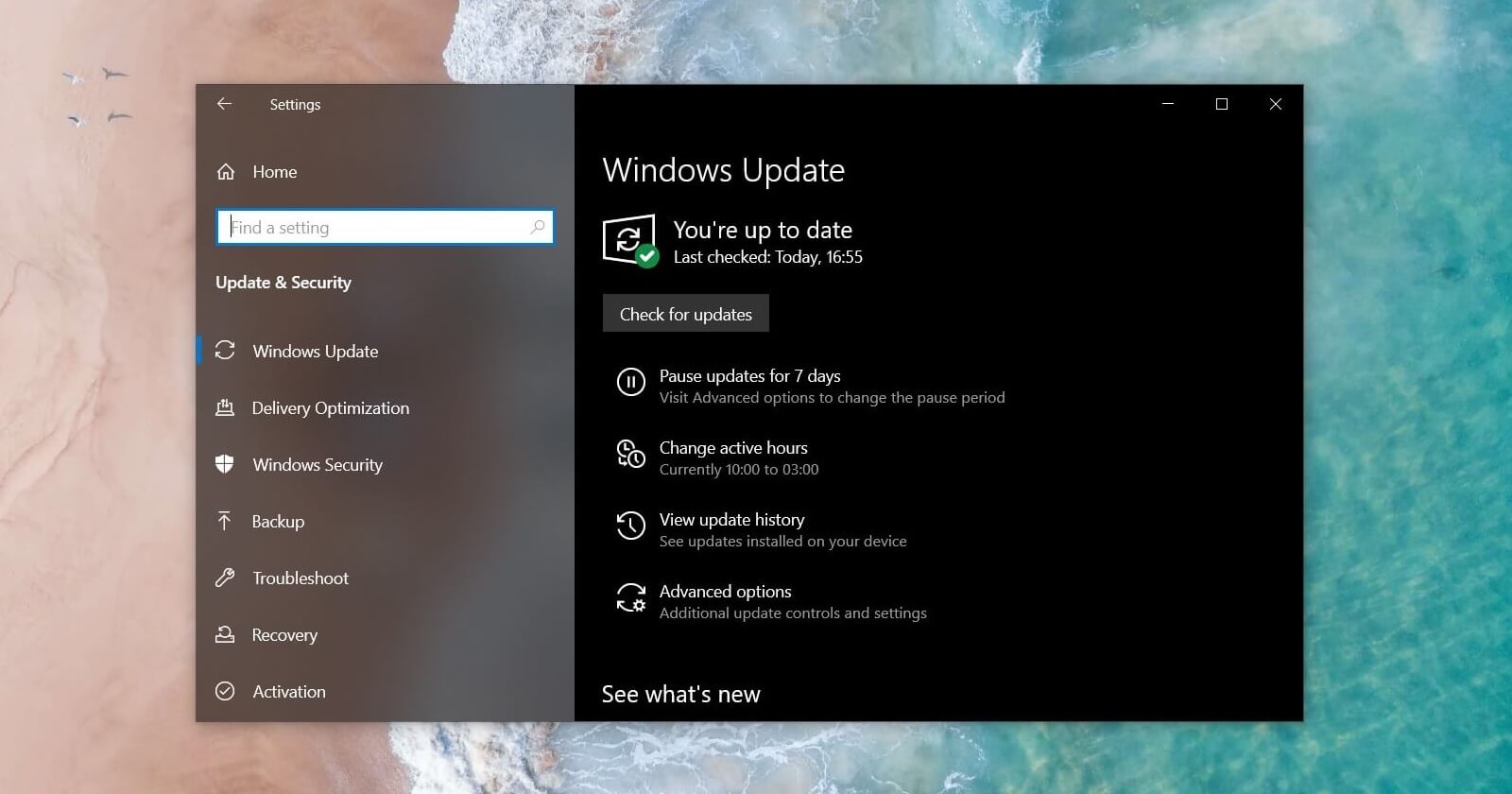Click the Activation checkmark circle icon
This screenshot has height=794, width=1512.
(225, 691)
